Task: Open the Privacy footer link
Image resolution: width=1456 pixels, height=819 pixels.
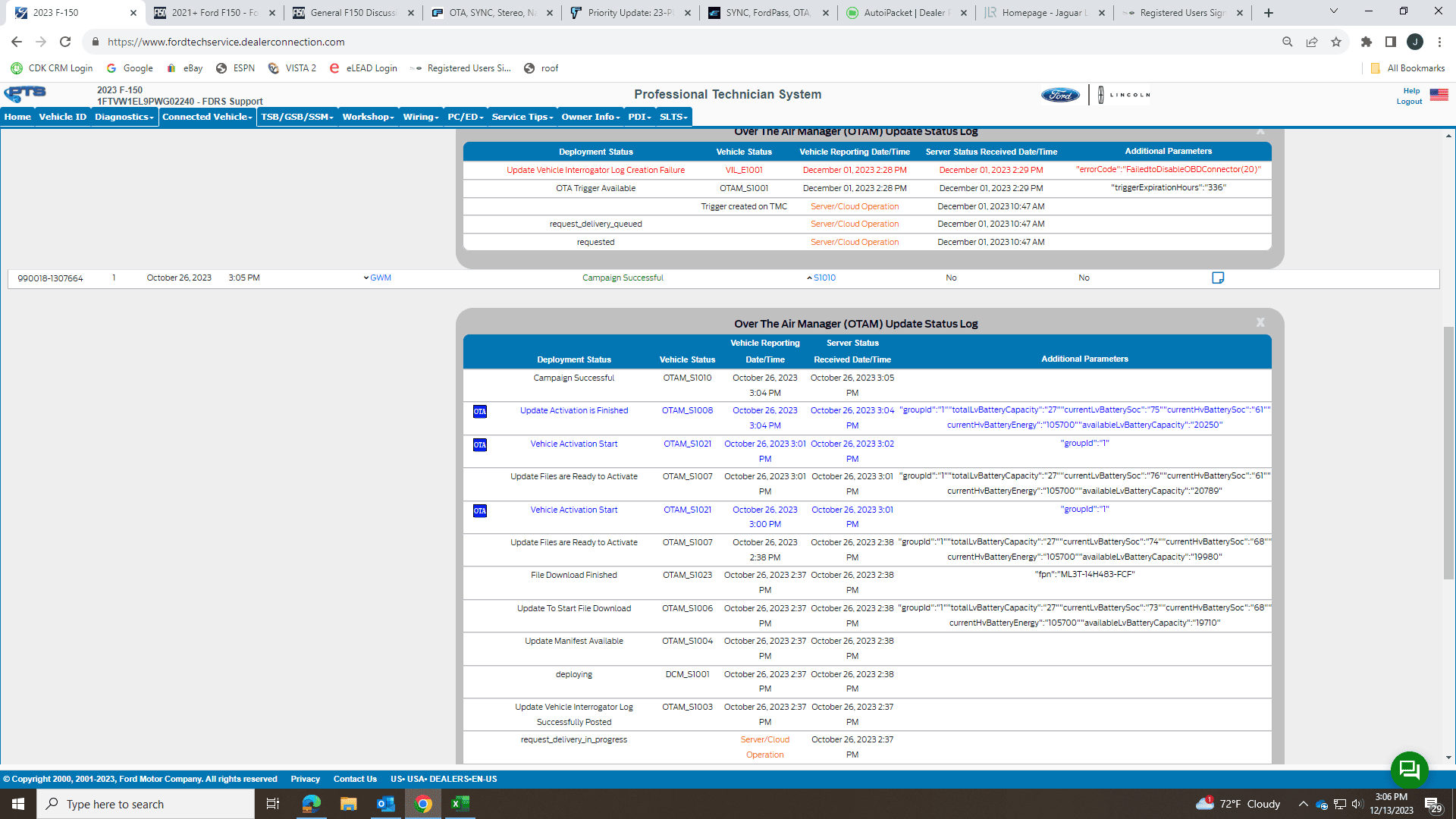Action: point(305,779)
